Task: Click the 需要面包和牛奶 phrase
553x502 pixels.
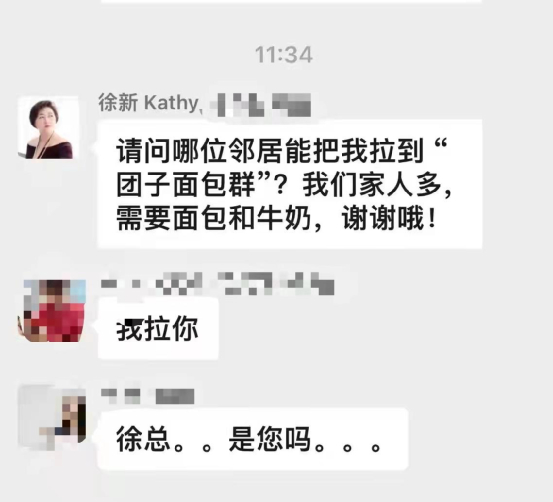Action: pos(214,218)
